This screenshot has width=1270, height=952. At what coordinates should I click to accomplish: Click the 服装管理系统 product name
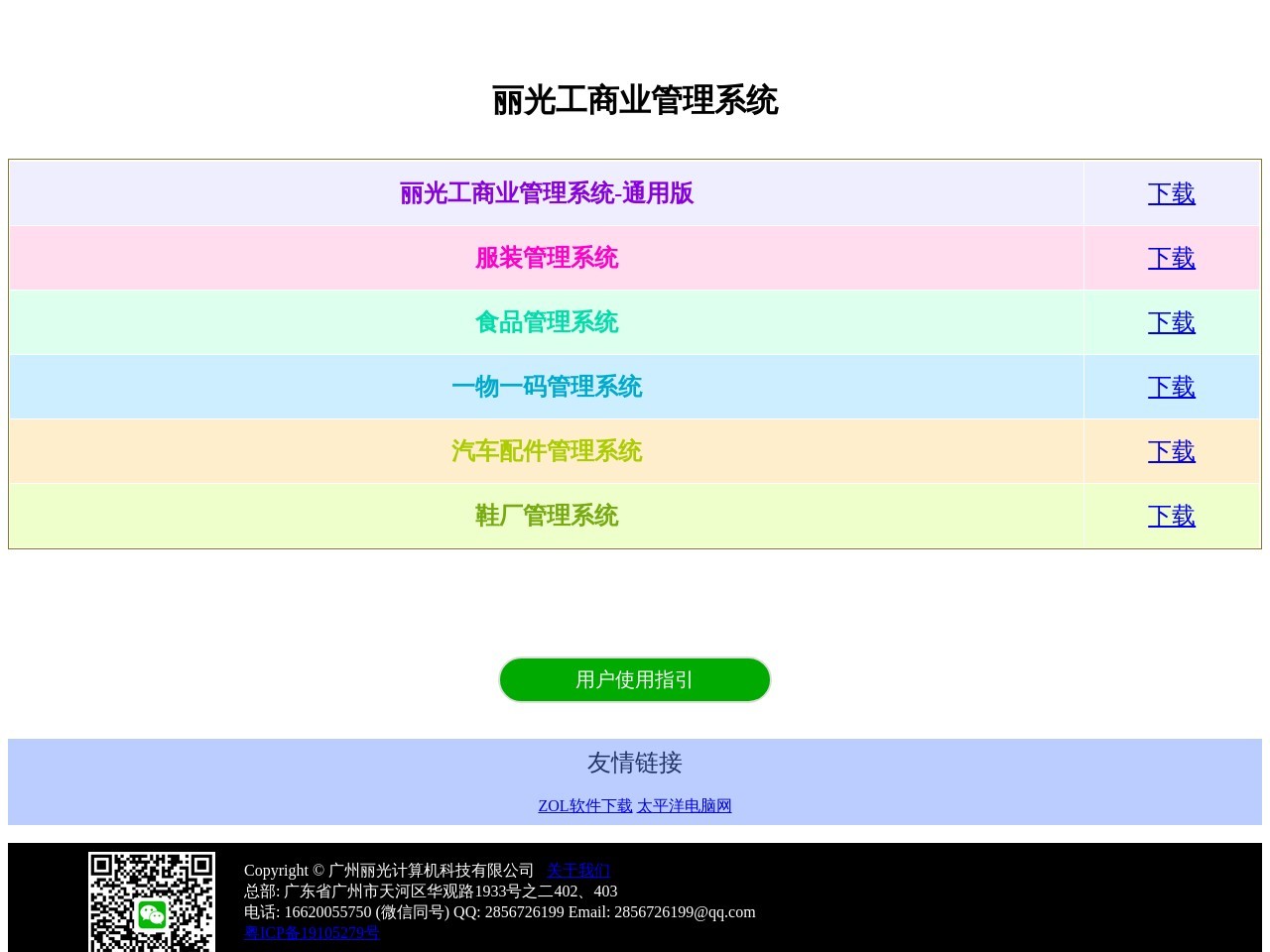point(547,258)
